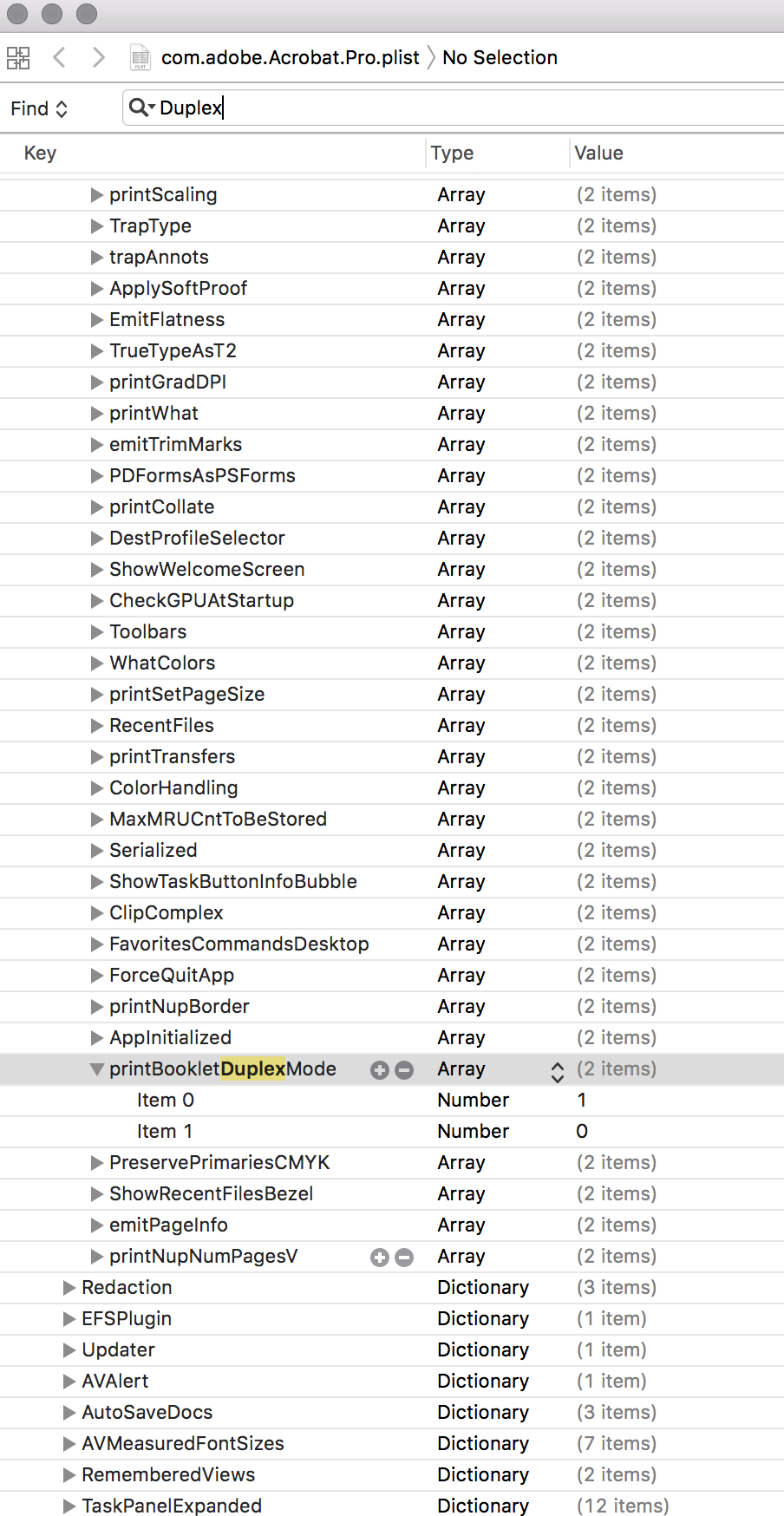784x1516 pixels.
Task: Expand the TaskPanelExpanded dictionary
Action: click(69, 1506)
